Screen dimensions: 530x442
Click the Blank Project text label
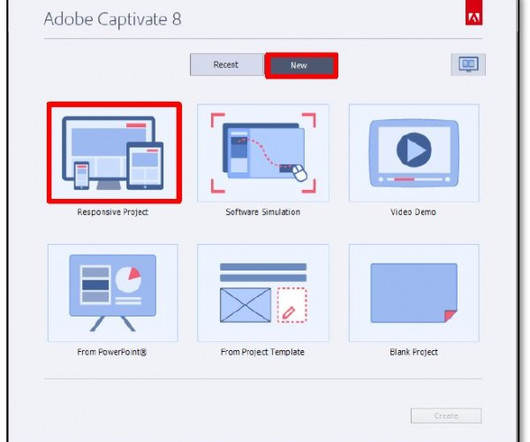(414, 352)
